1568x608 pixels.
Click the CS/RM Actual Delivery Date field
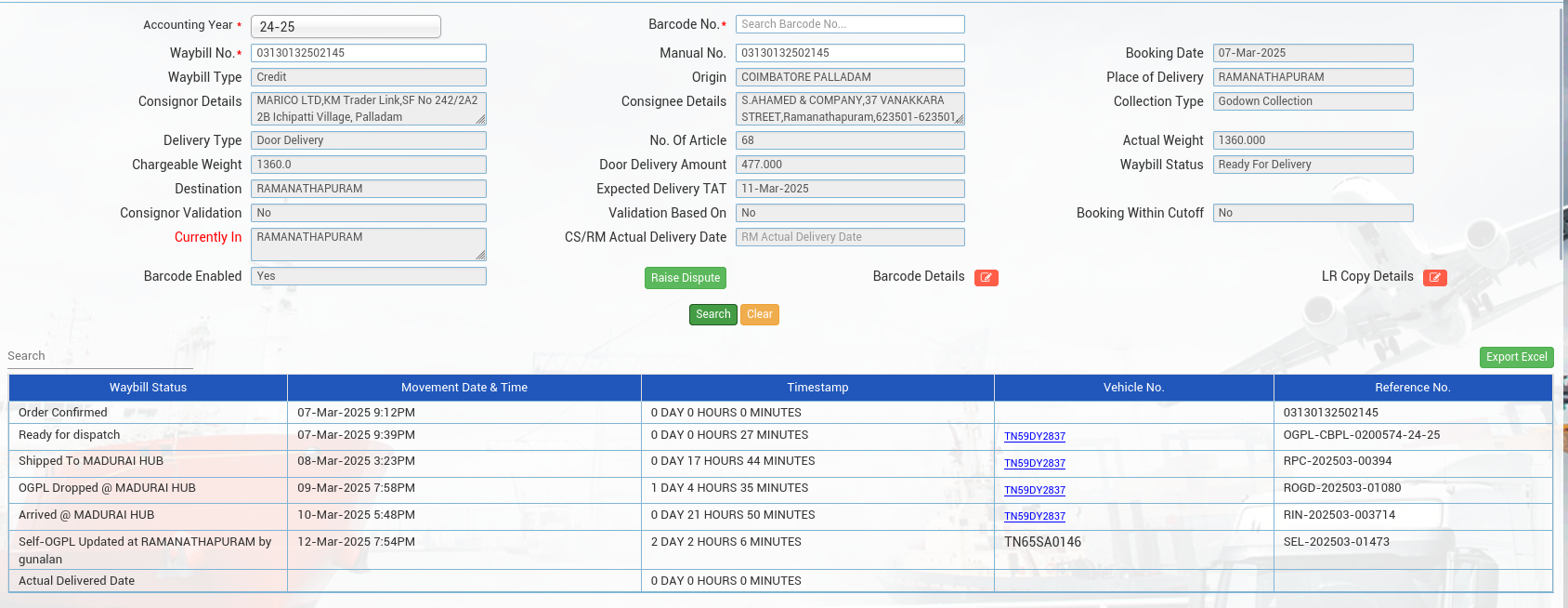pyautogui.click(x=849, y=237)
